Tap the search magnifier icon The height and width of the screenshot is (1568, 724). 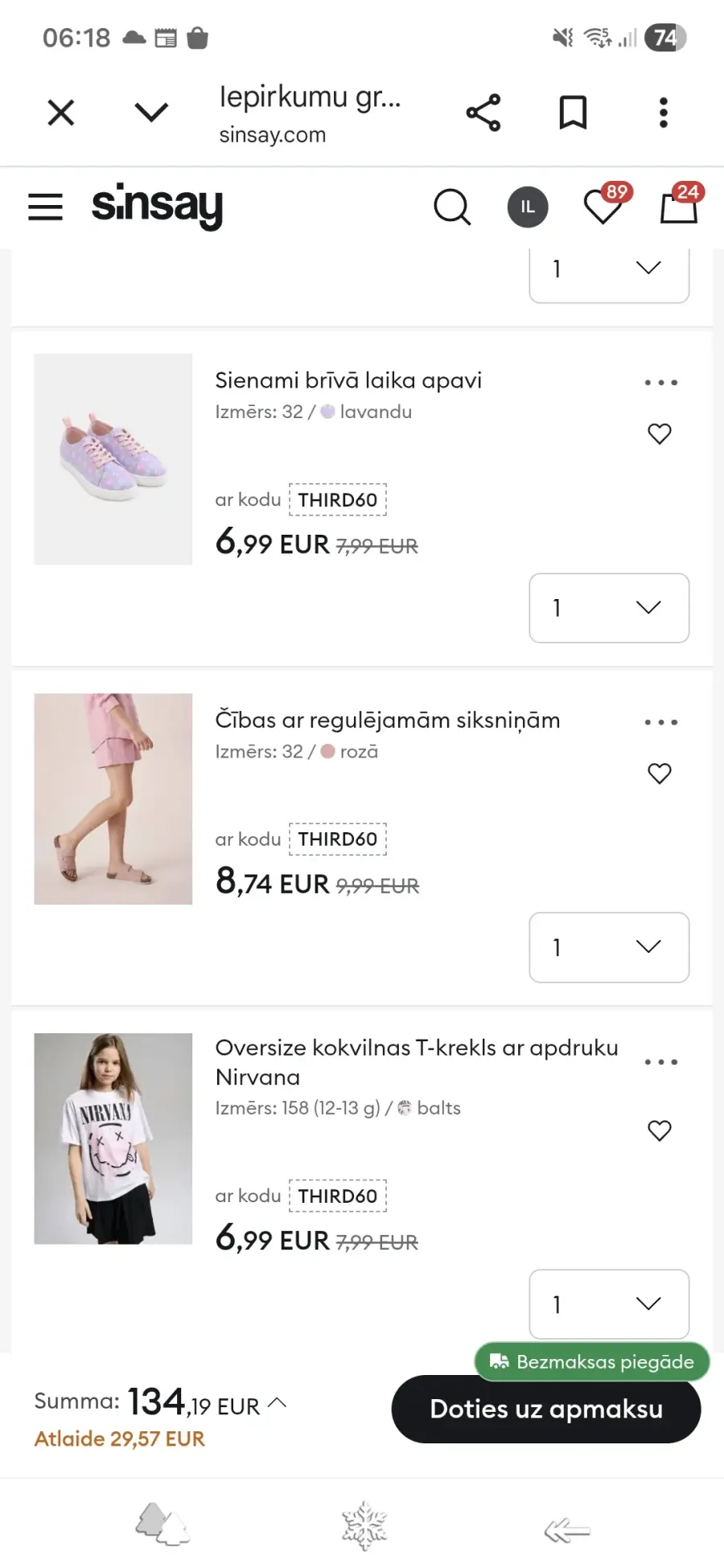click(452, 207)
